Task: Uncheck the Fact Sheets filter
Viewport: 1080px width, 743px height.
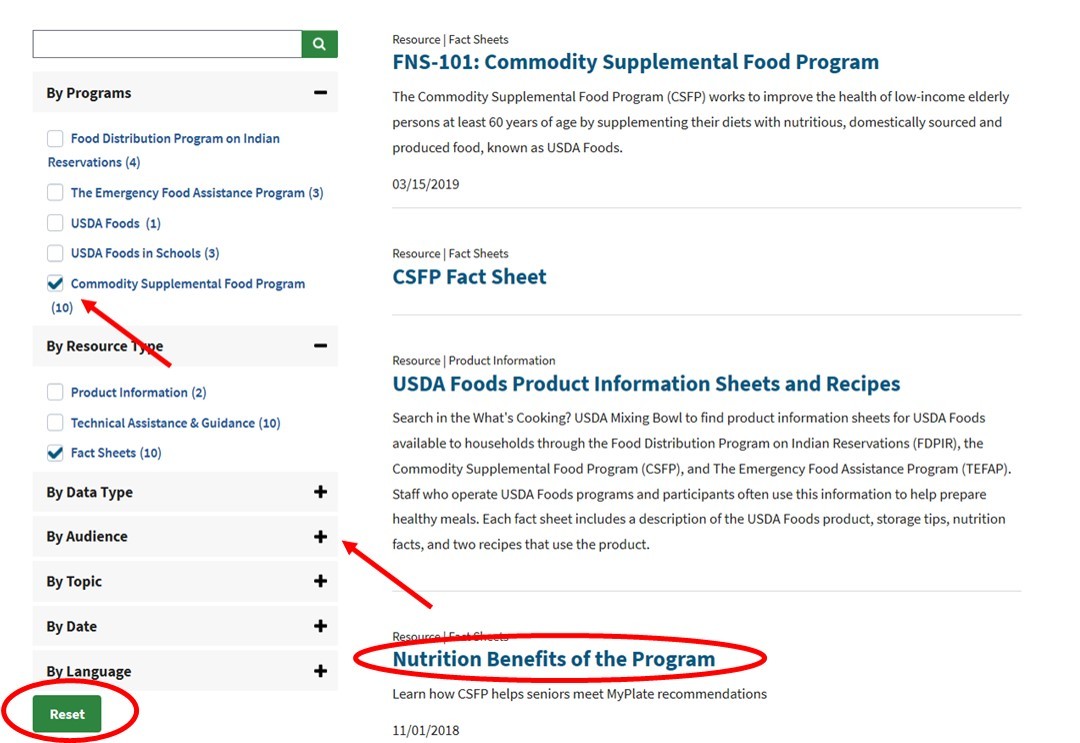Action: [x=55, y=453]
